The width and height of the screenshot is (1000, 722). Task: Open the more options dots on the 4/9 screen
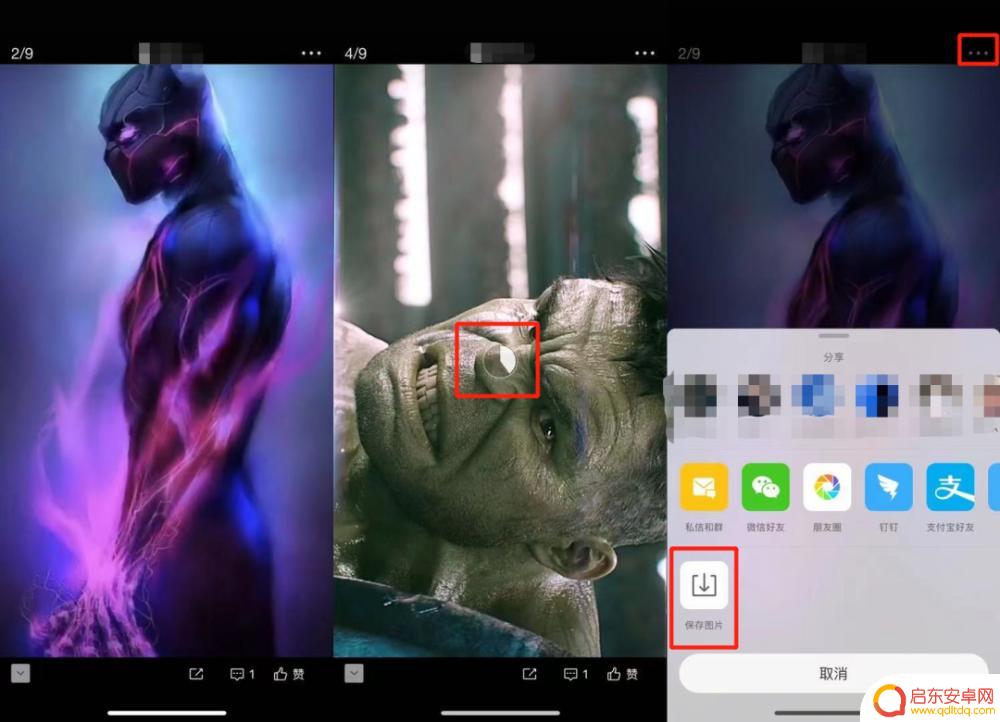[645, 53]
